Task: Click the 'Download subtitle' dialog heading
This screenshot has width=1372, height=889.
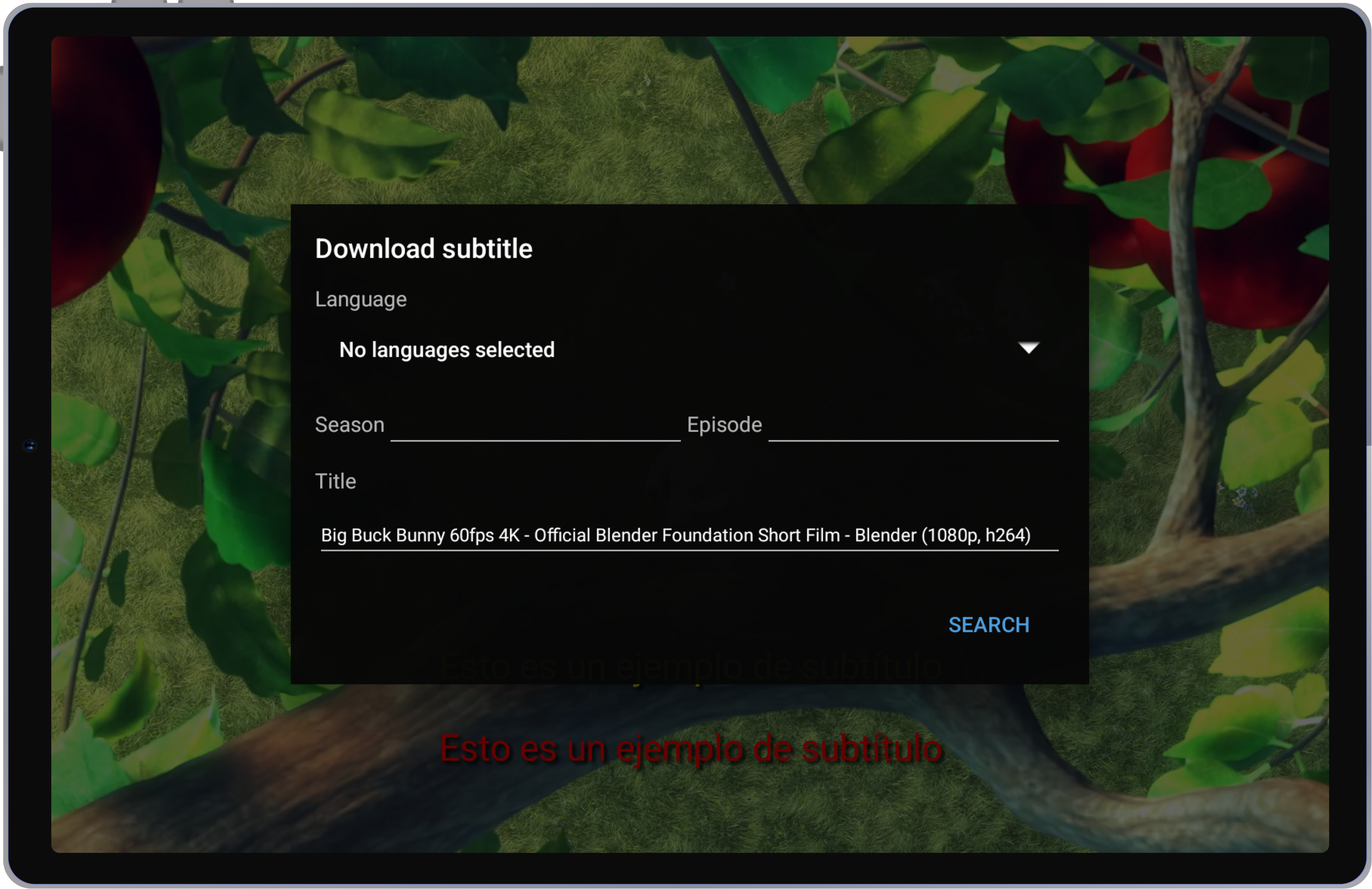Action: click(x=424, y=248)
